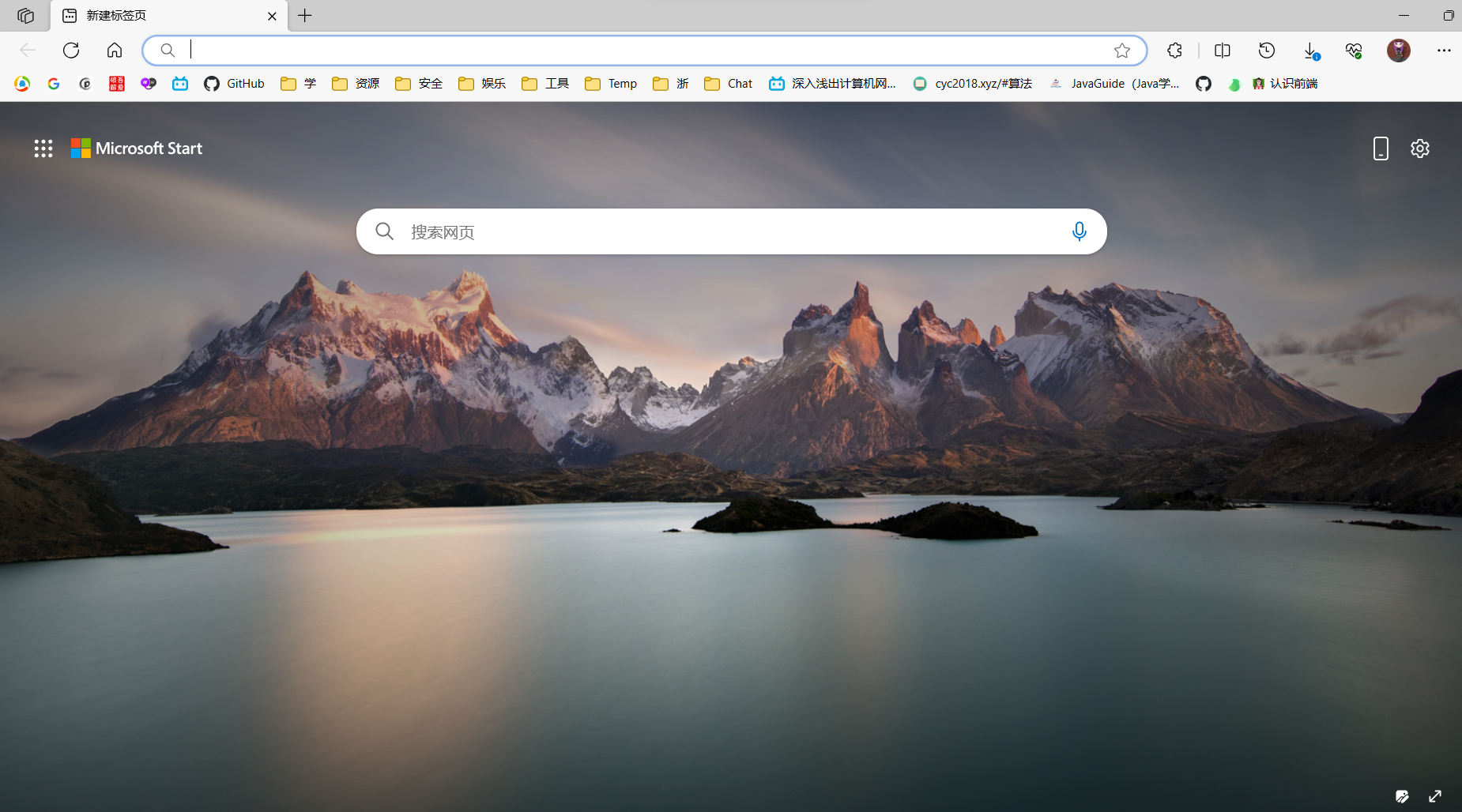Open page settings gear
The height and width of the screenshot is (812, 1462).
pyautogui.click(x=1420, y=148)
